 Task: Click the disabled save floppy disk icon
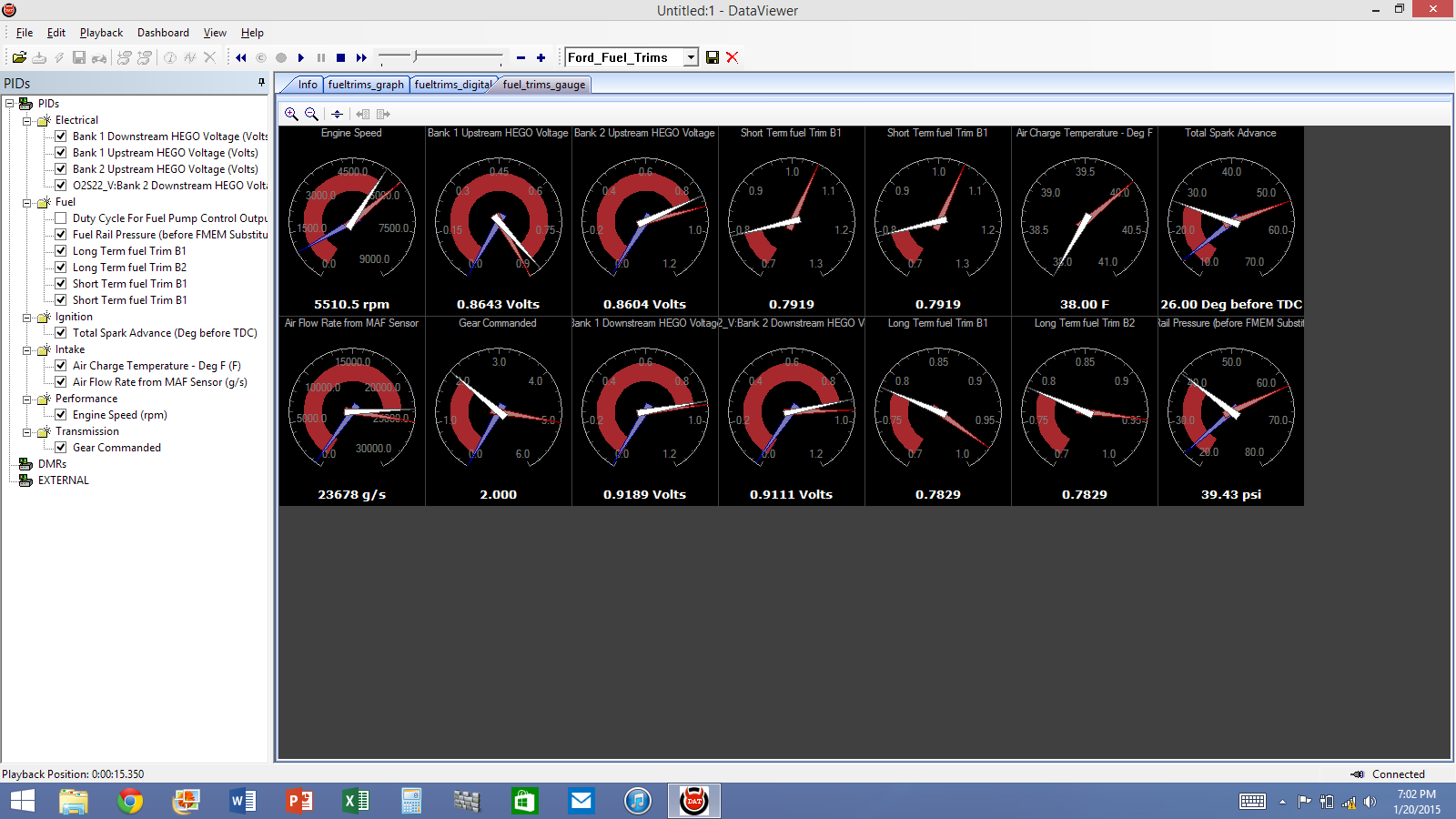click(x=79, y=57)
